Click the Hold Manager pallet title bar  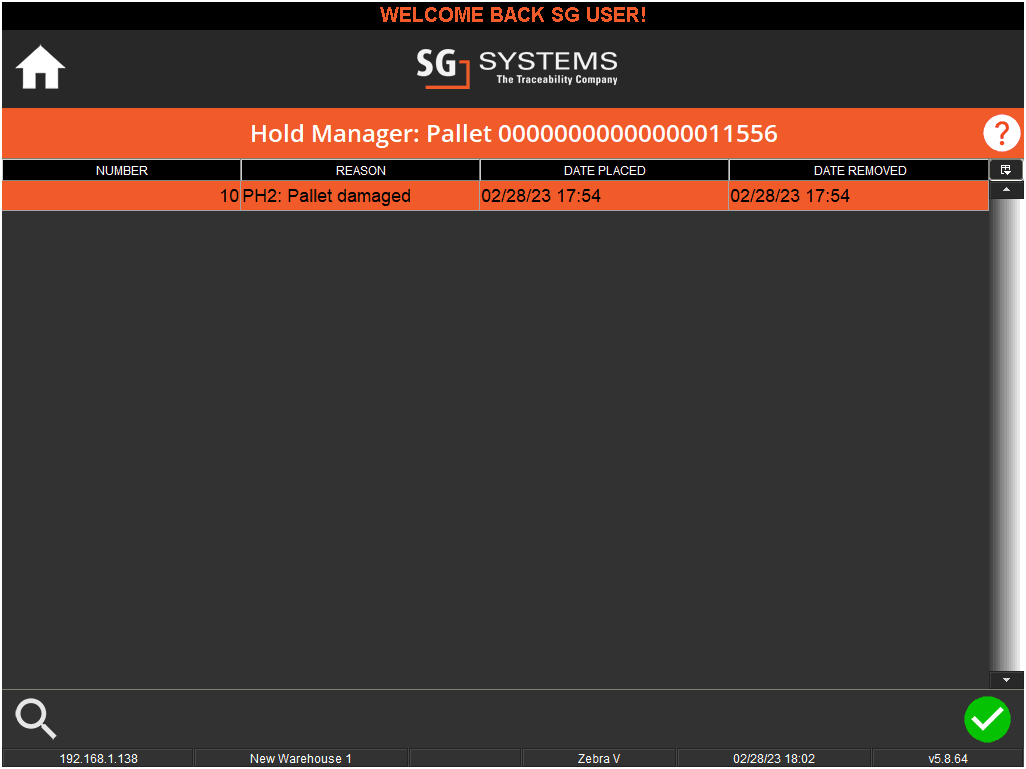click(513, 133)
